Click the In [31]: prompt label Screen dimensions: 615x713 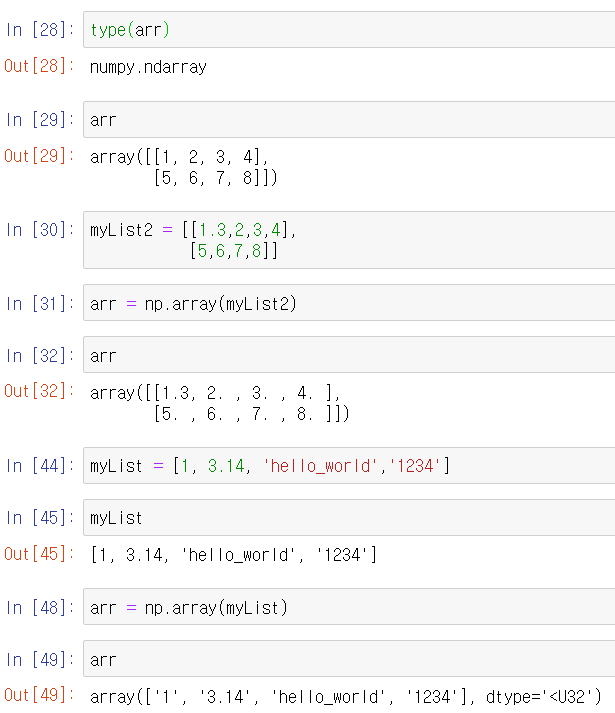[40, 303]
